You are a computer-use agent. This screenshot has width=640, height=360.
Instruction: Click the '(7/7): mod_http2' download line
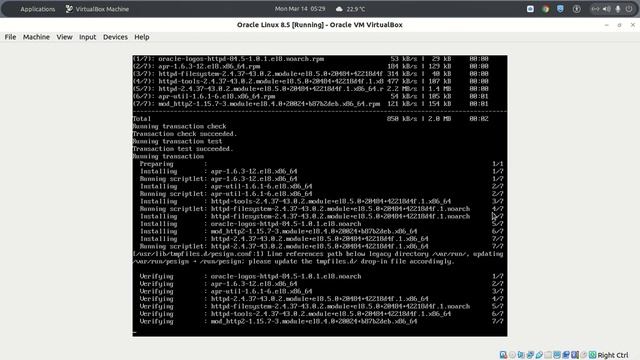coord(310,104)
